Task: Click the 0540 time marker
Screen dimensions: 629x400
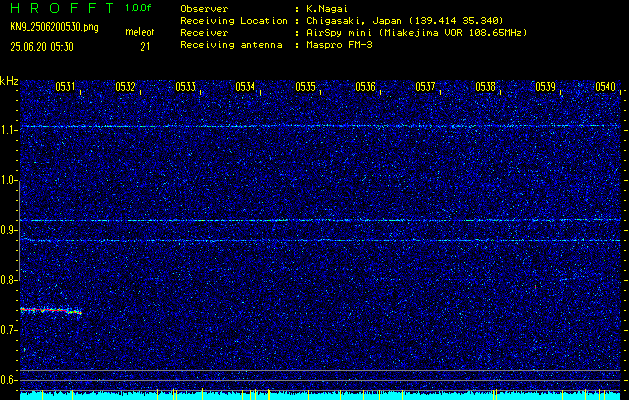Action: [x=605, y=87]
